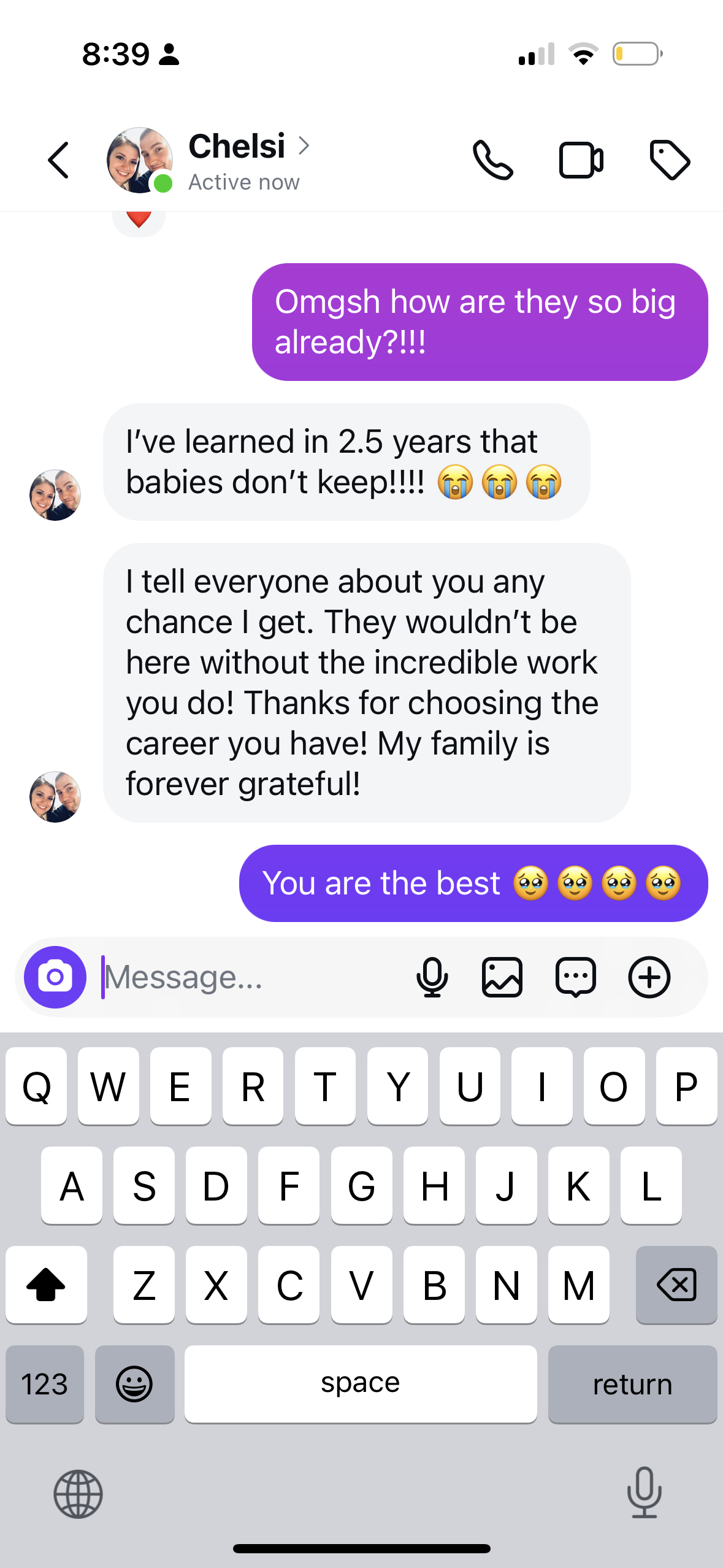723x1568 pixels.
Task: Open the tag label icon
Action: [670, 160]
